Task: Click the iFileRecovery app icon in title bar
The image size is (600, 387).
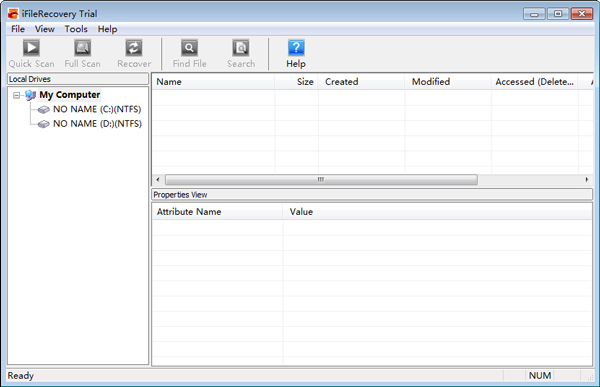Action: [13, 14]
